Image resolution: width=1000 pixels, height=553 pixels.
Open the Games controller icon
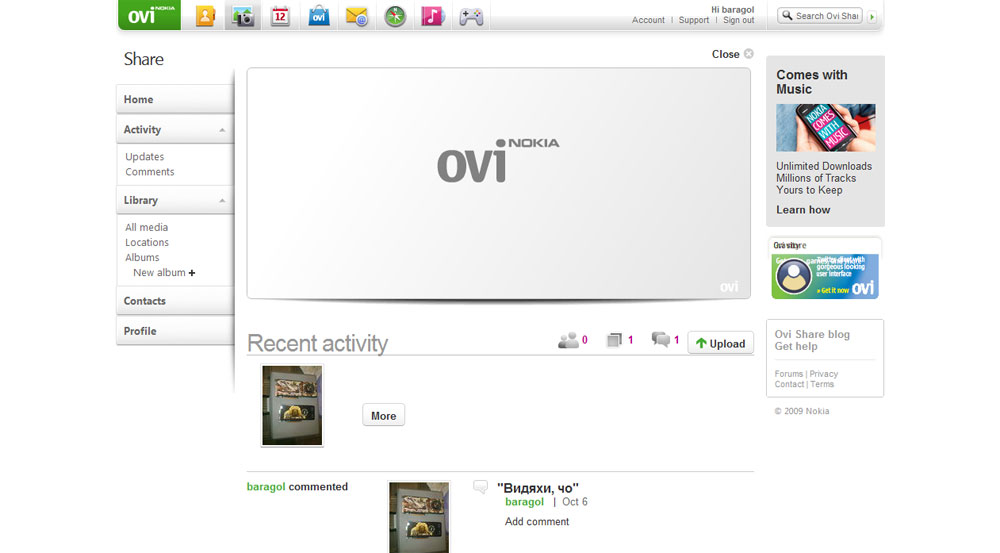471,17
